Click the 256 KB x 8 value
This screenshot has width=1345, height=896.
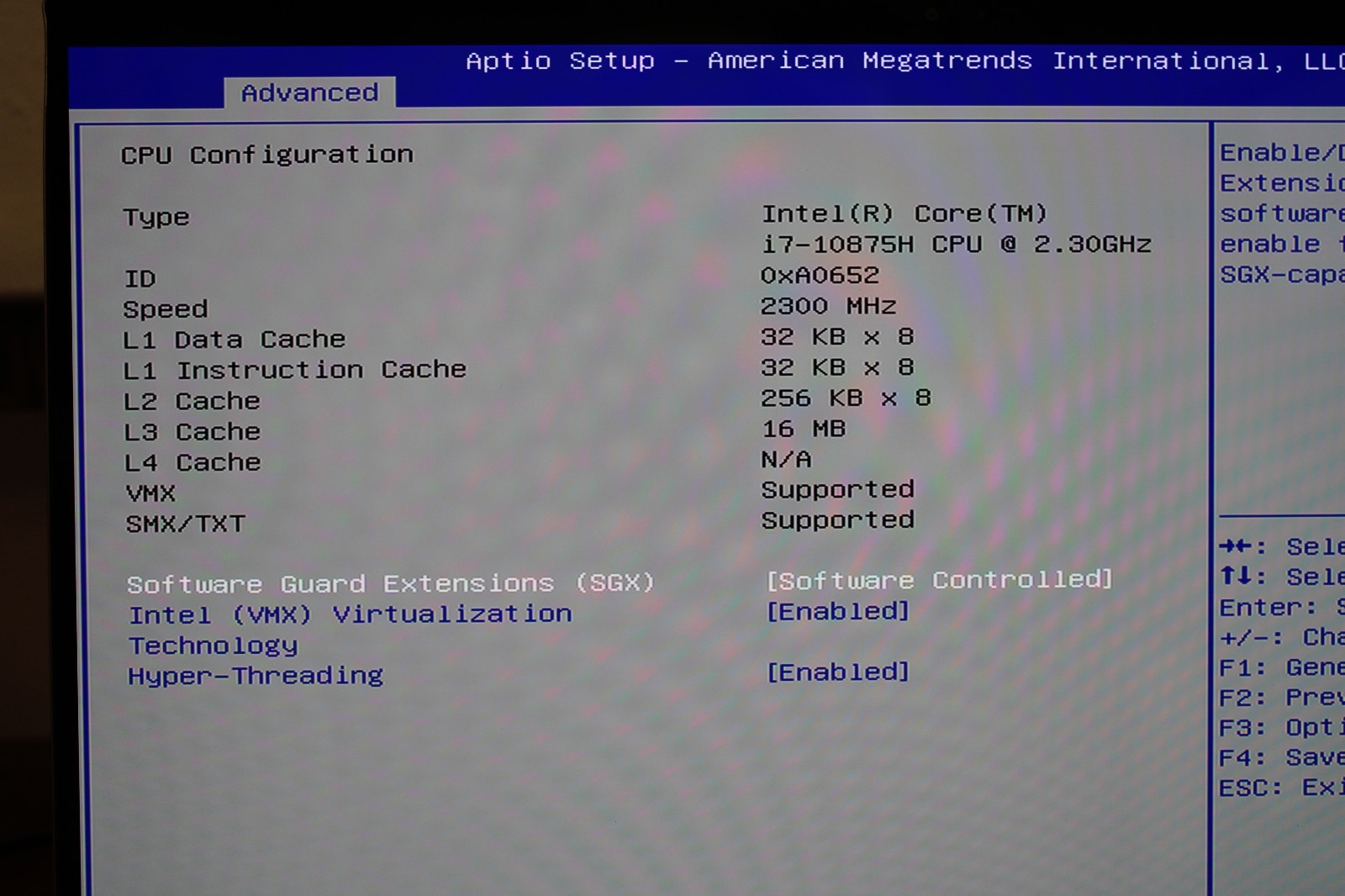[x=846, y=398]
